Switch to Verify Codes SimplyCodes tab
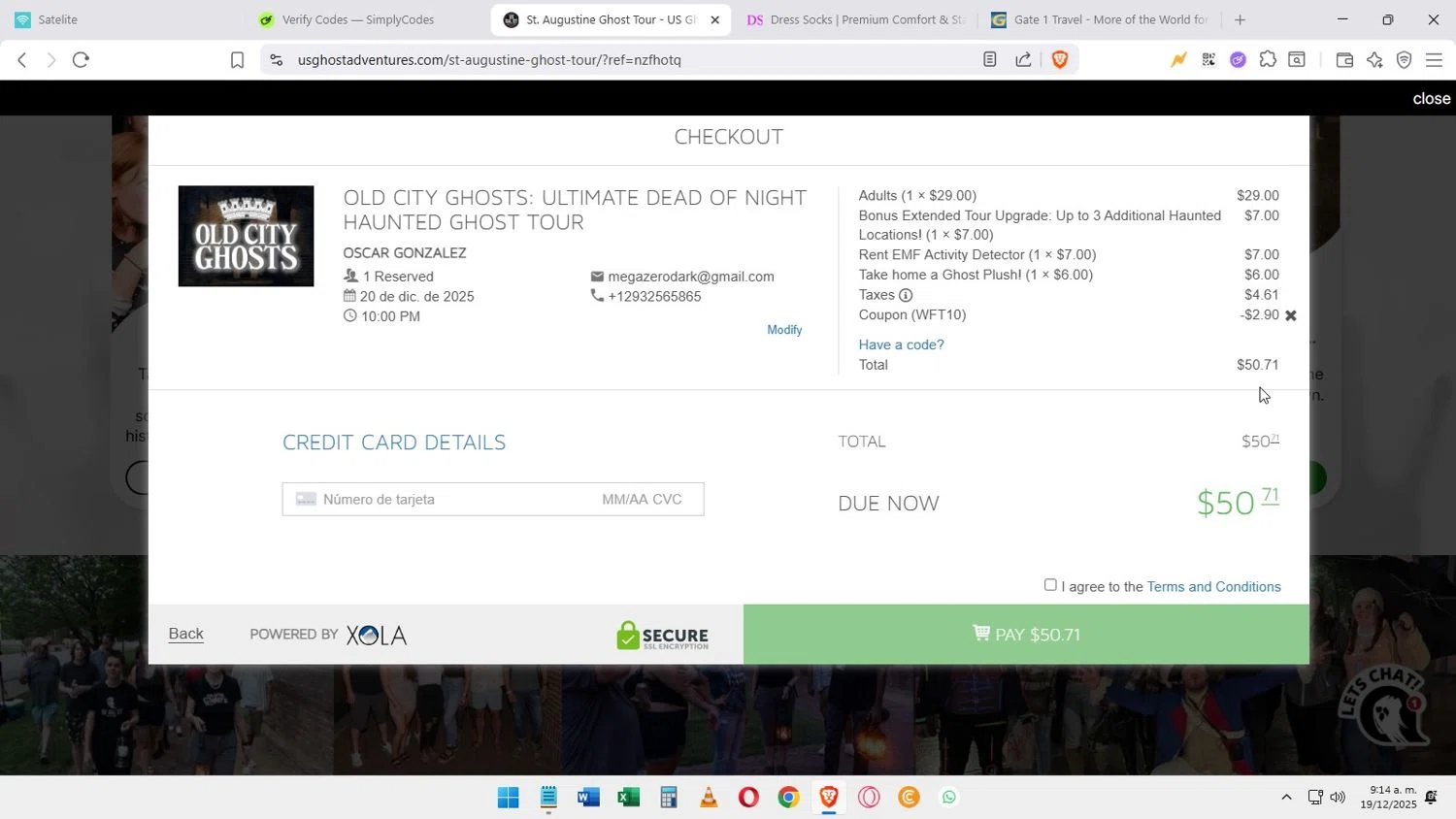The height and width of the screenshot is (819, 1456). click(x=369, y=19)
